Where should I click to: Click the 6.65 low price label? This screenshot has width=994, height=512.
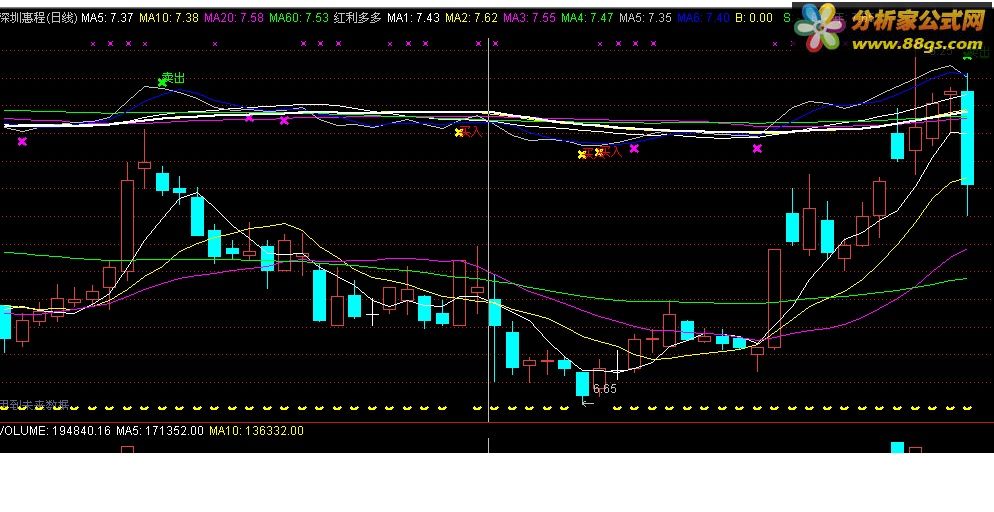pyautogui.click(x=605, y=388)
